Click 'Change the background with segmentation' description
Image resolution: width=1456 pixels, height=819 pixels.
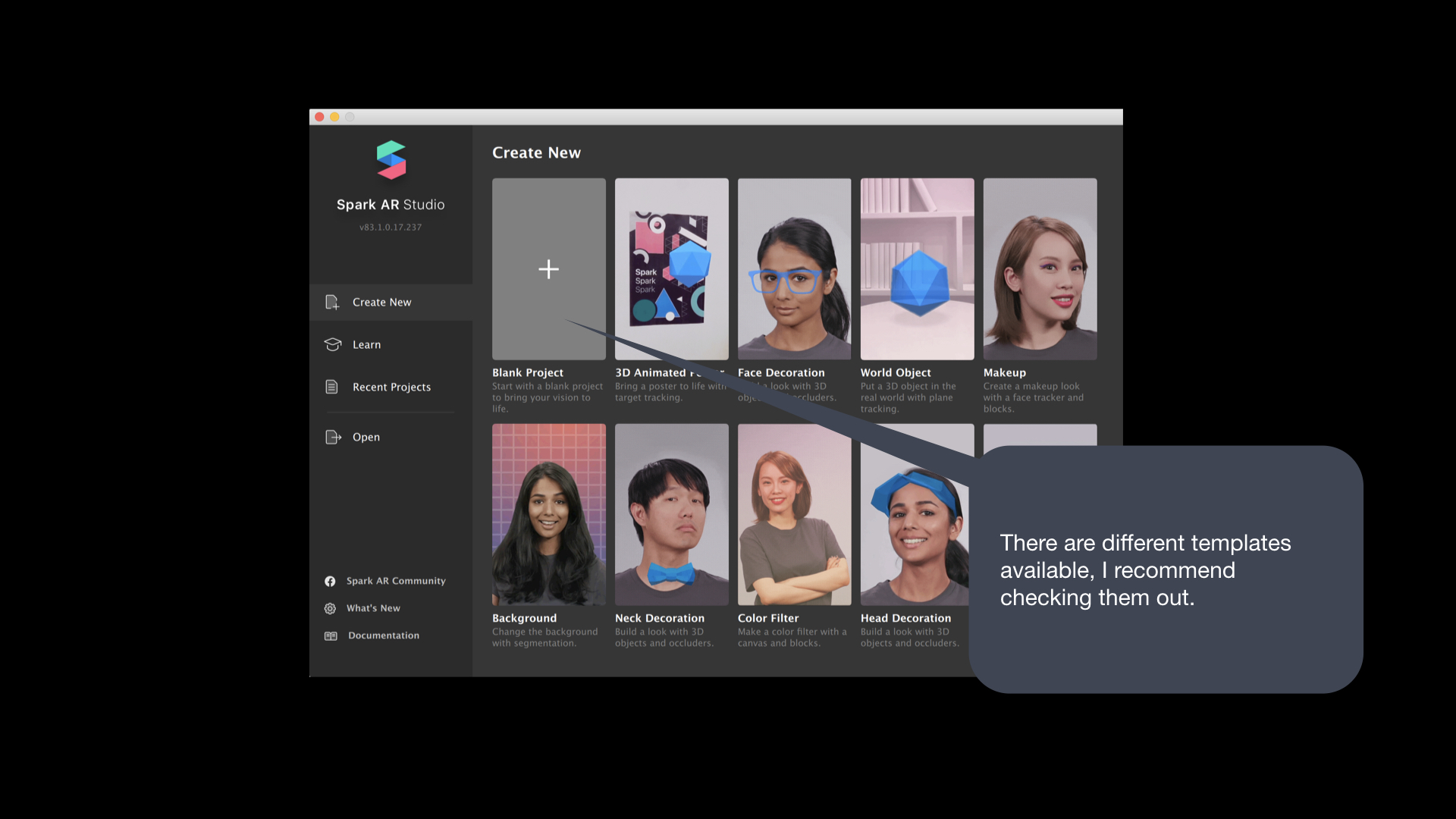pos(544,637)
